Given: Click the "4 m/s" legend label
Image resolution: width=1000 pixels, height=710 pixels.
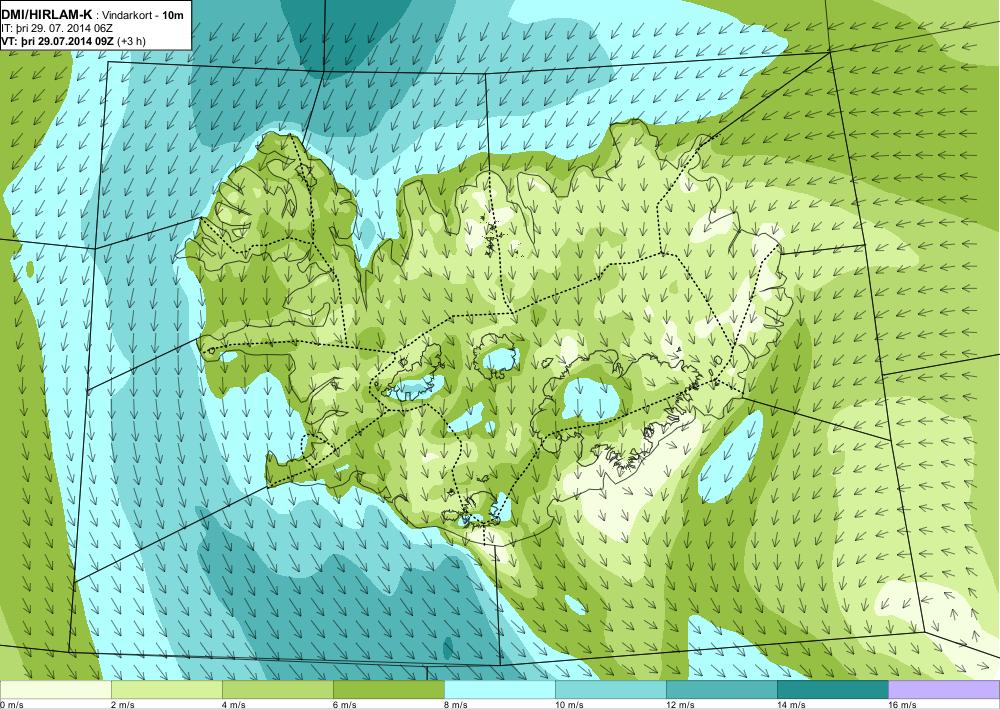Looking at the screenshot, I should [233, 705].
